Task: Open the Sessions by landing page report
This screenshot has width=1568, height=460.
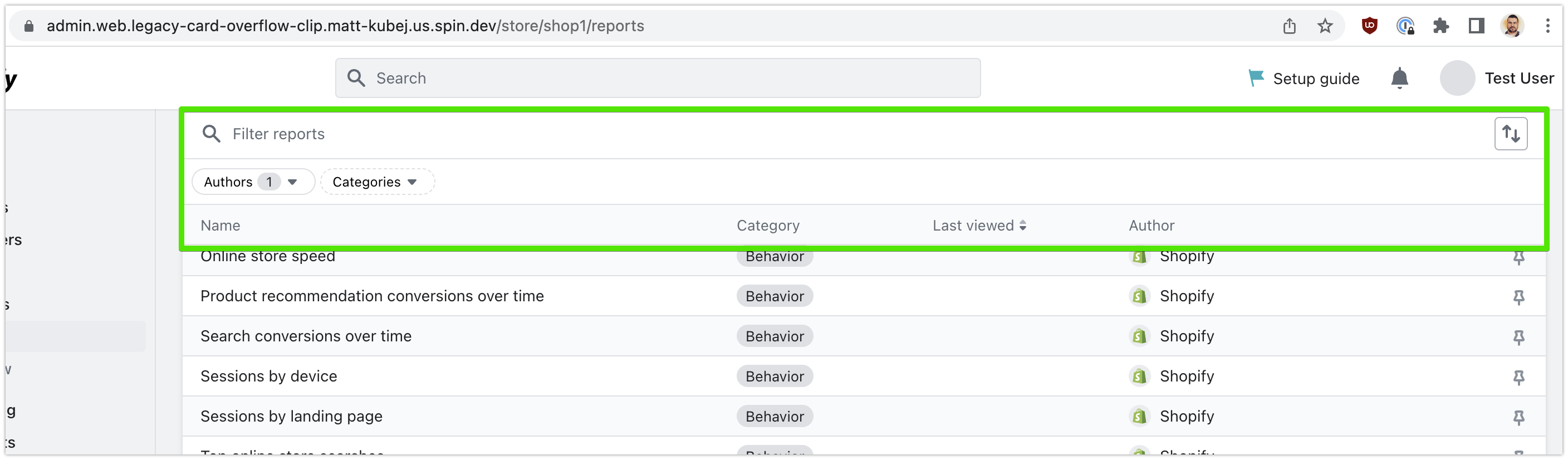Action: (x=292, y=416)
